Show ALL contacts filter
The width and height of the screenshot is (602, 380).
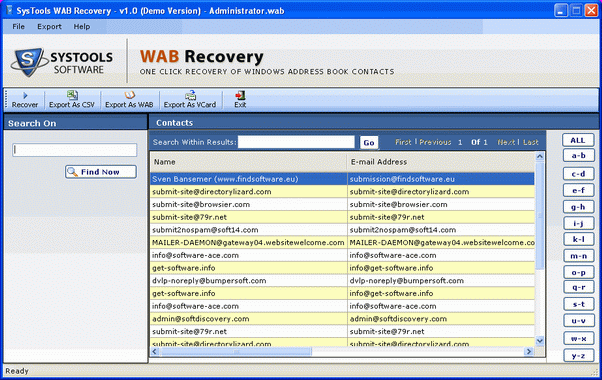pos(578,140)
